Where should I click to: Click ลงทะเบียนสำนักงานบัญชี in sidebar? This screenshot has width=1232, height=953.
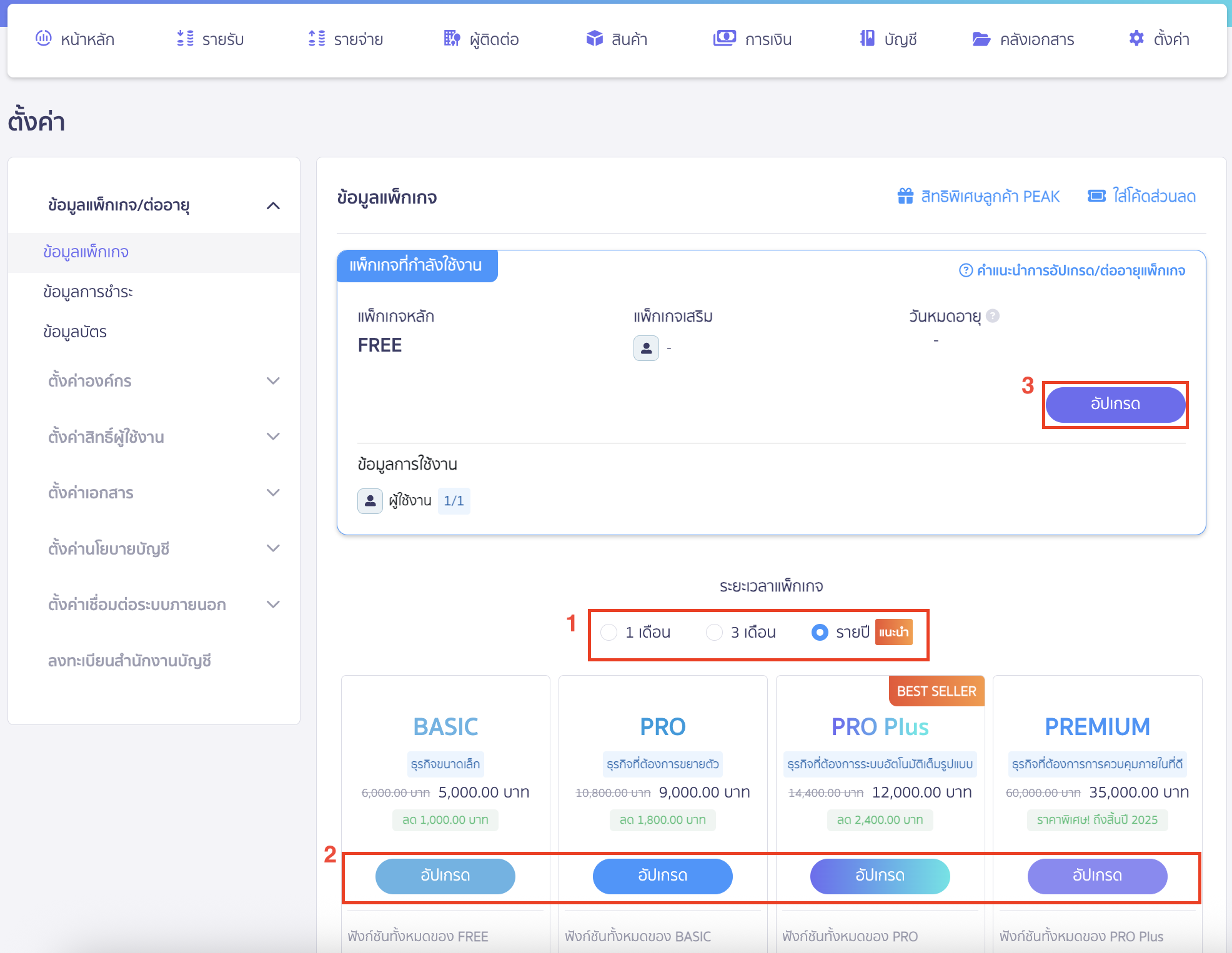point(129,660)
